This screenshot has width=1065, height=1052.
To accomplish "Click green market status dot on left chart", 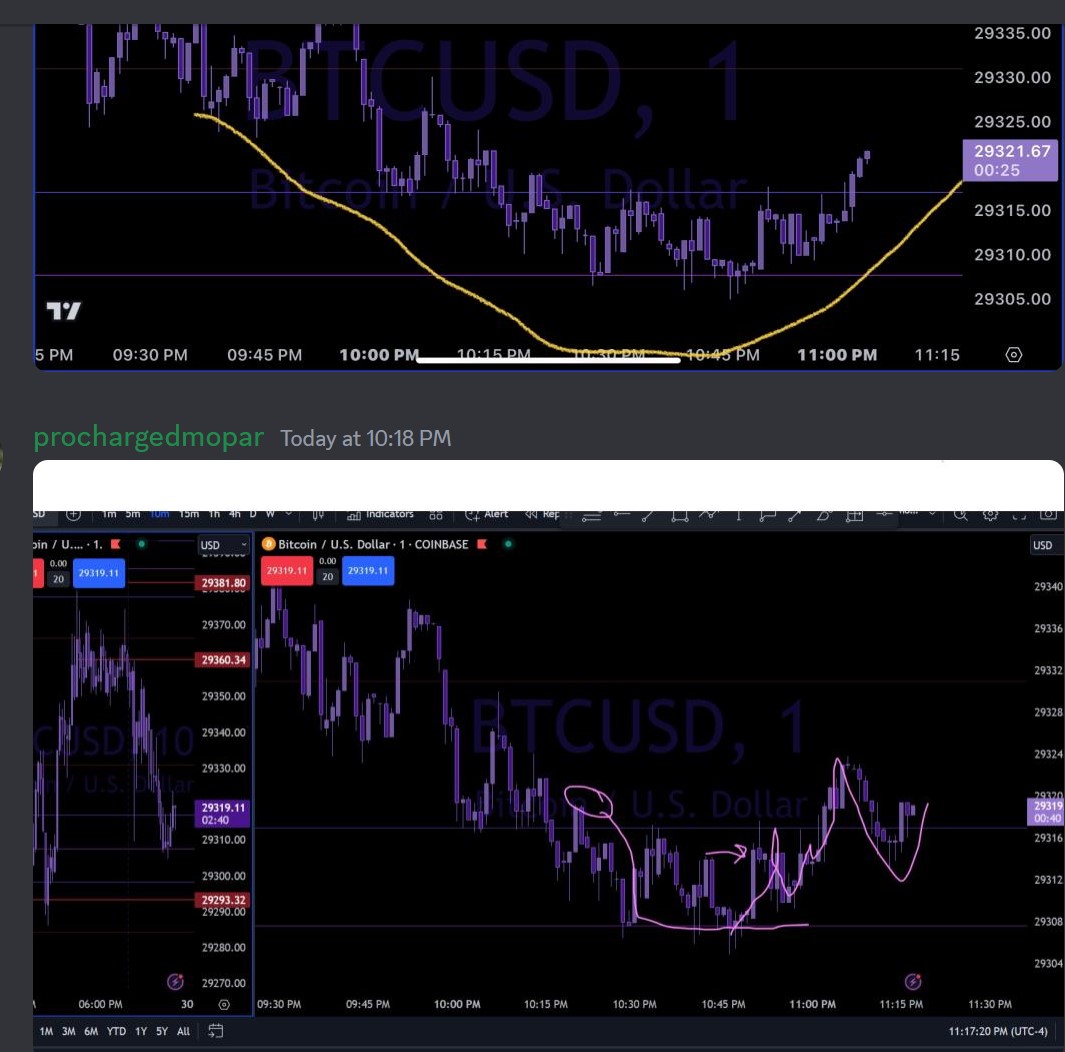I will pyautogui.click(x=141, y=544).
